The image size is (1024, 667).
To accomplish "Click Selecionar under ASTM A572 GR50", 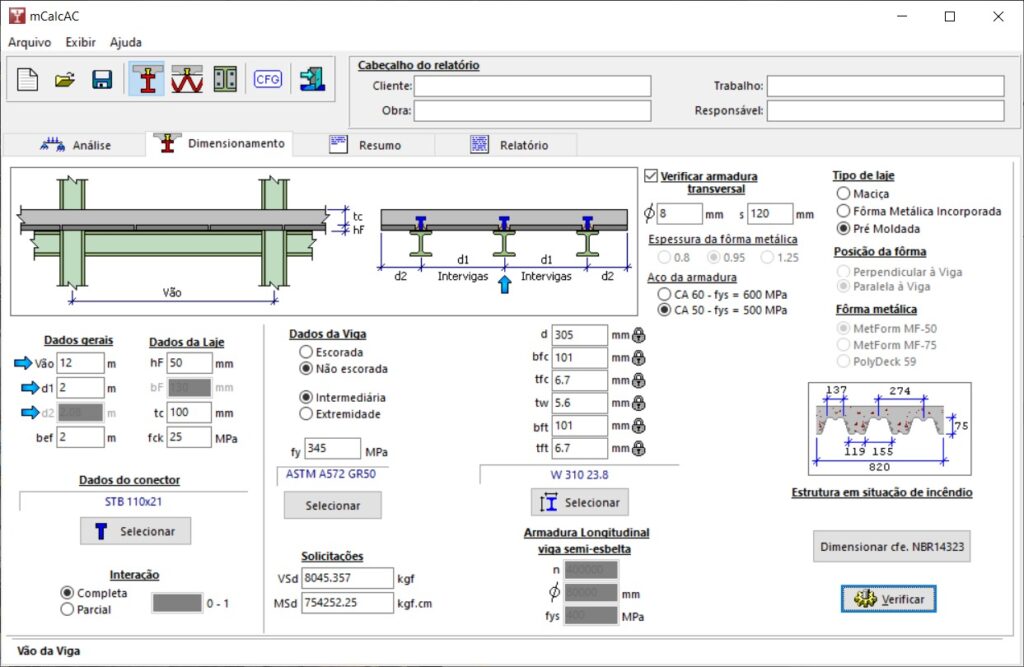I will (332, 505).
